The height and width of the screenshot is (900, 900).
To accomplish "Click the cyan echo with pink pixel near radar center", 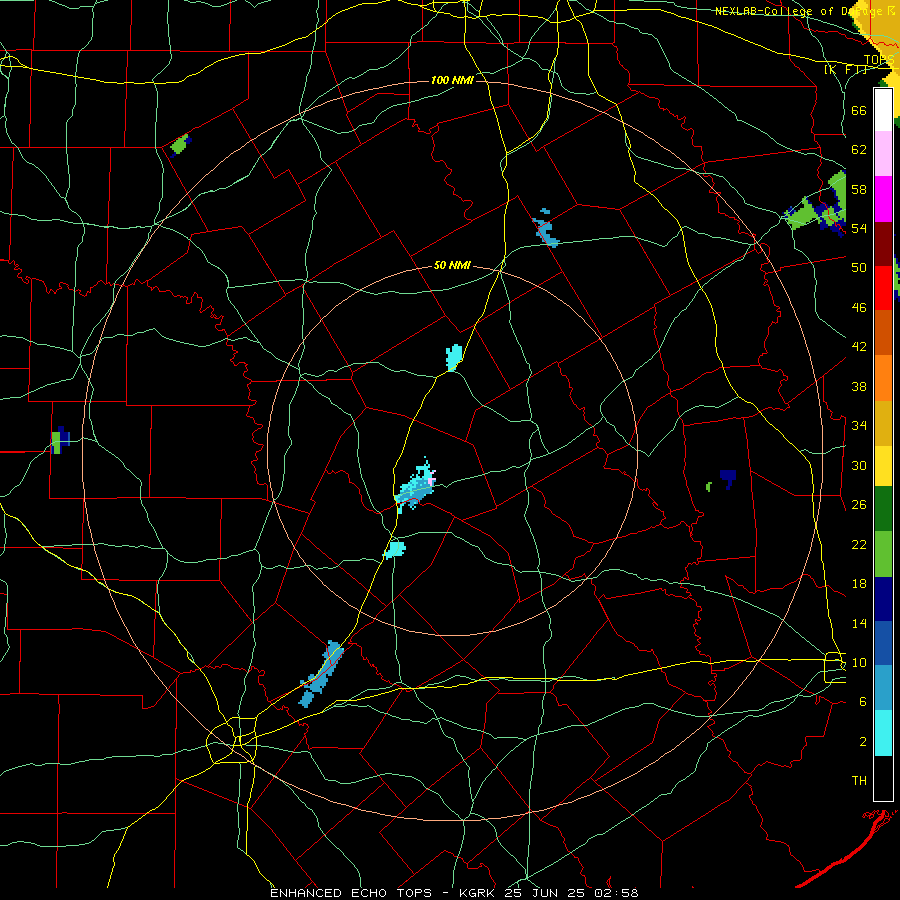I will coord(415,486).
